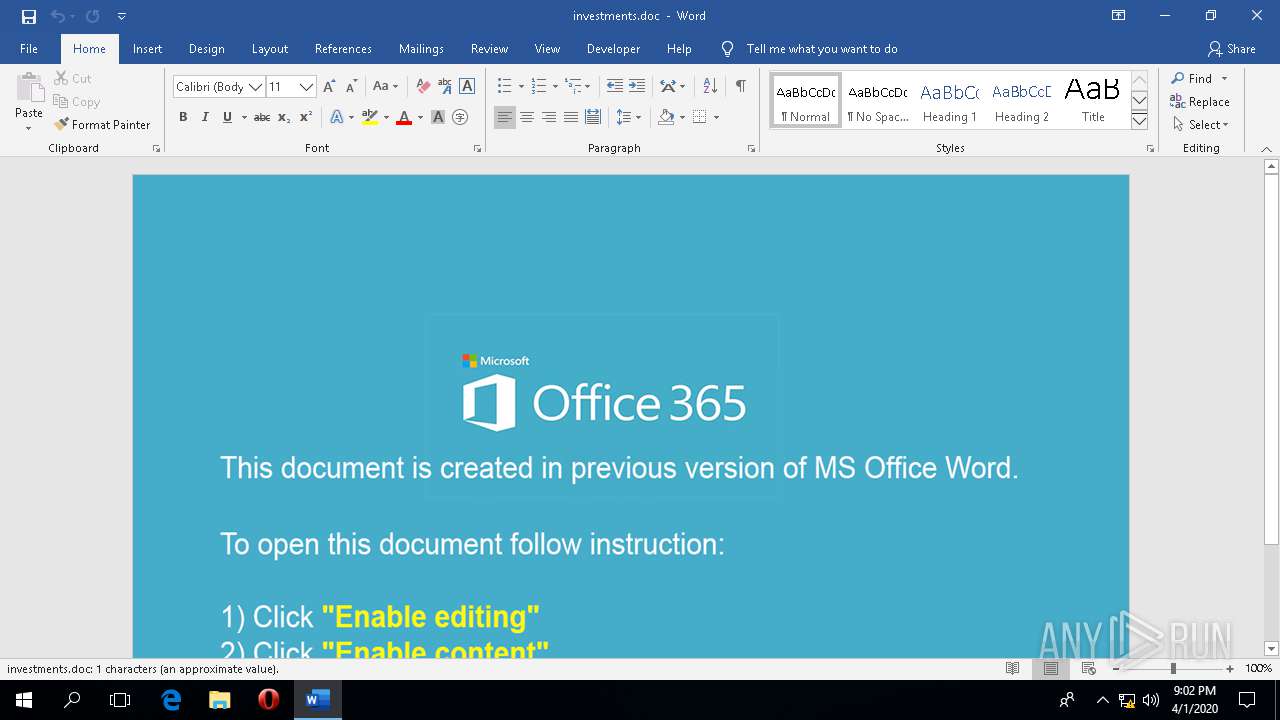
Task: Apply the Heading 1 style
Action: [949, 101]
